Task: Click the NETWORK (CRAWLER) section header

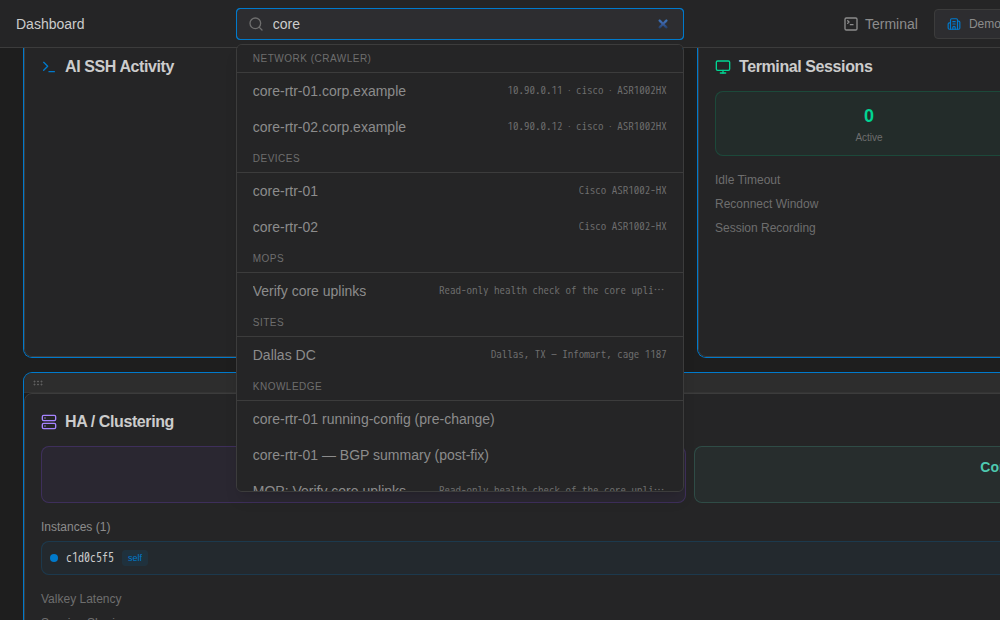Action: click(x=312, y=58)
